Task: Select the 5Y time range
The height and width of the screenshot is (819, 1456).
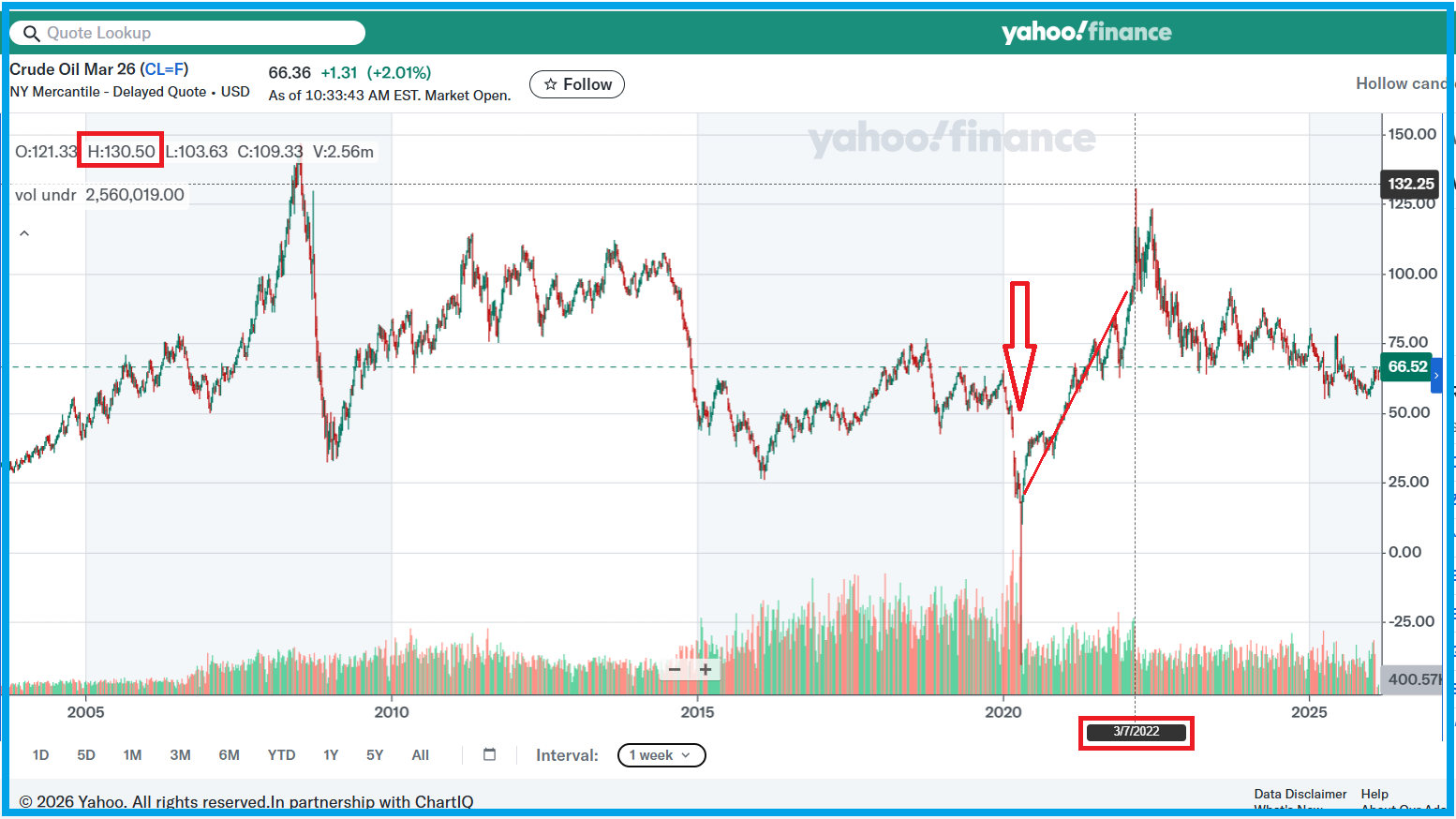Action: click(375, 755)
